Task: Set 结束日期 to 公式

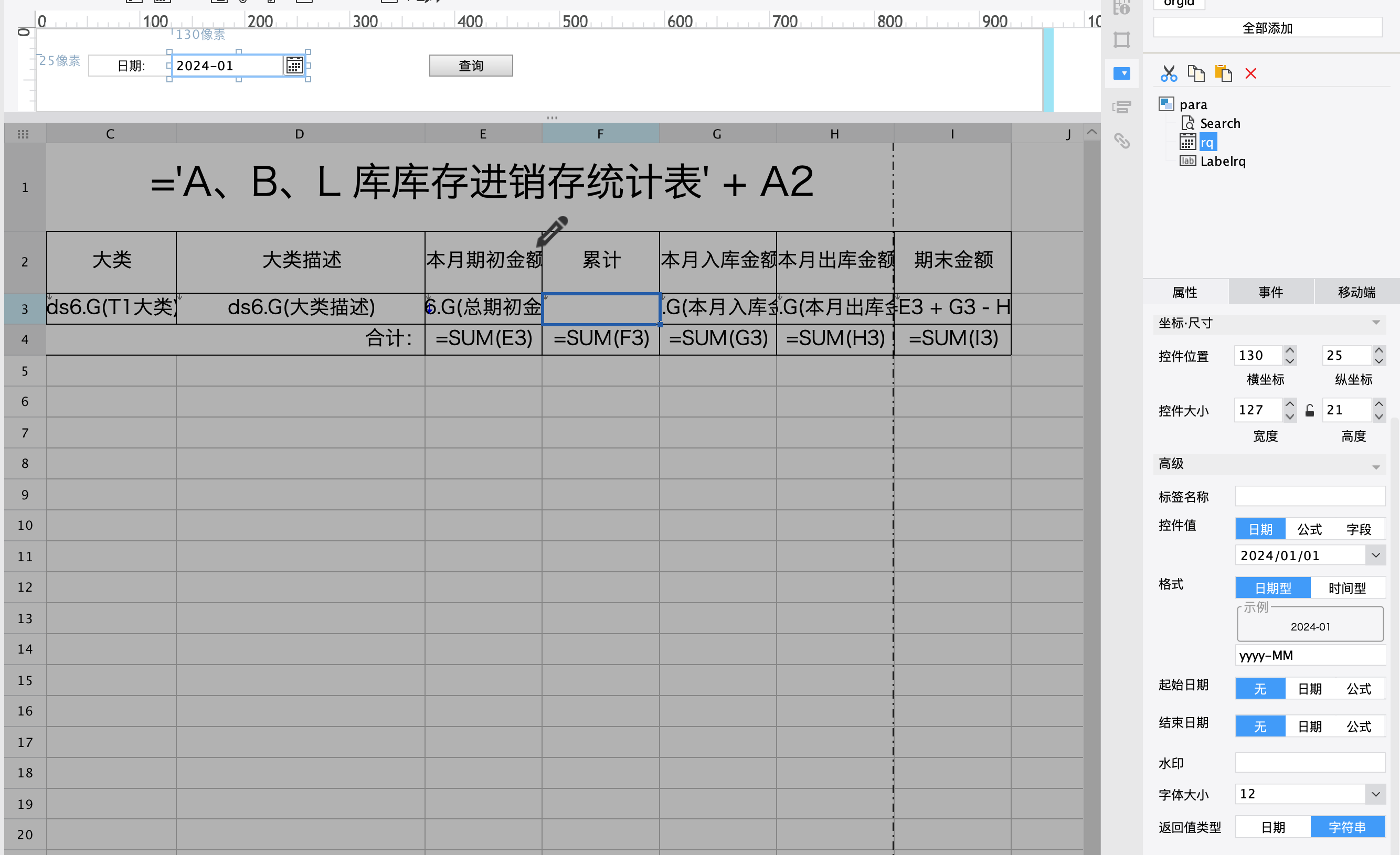Action: [1359, 726]
